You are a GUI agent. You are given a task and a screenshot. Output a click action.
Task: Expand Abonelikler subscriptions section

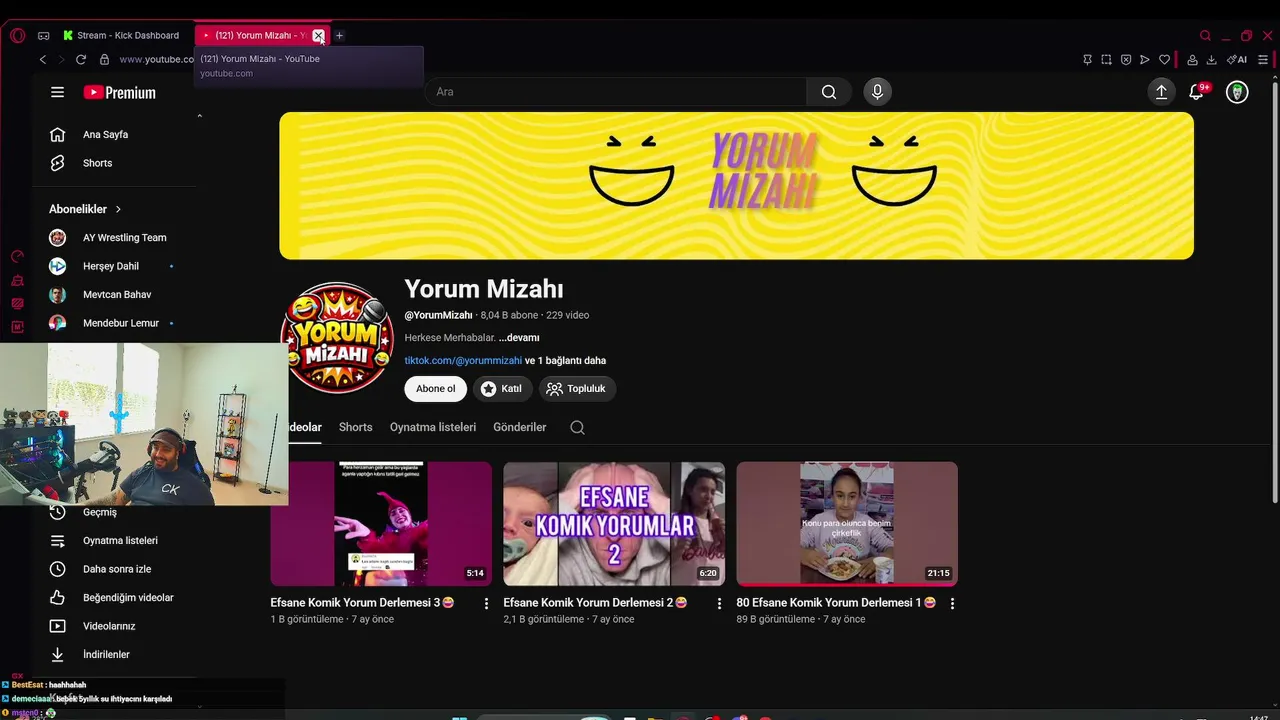[x=85, y=209]
